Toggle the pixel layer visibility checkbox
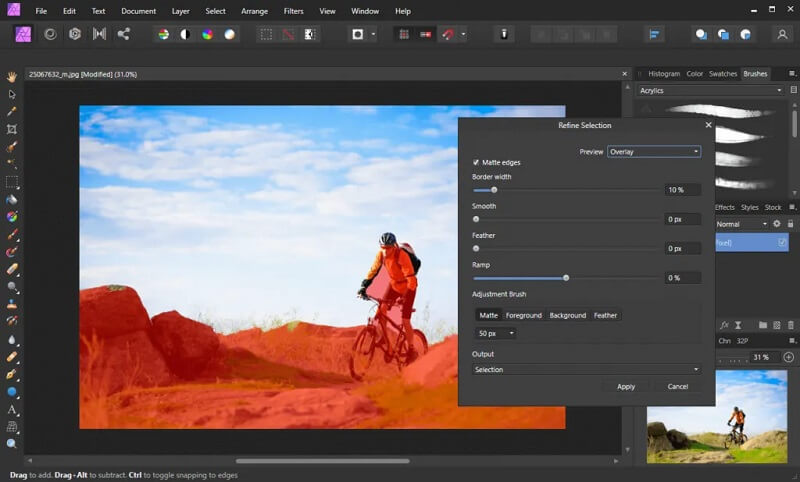 click(782, 242)
